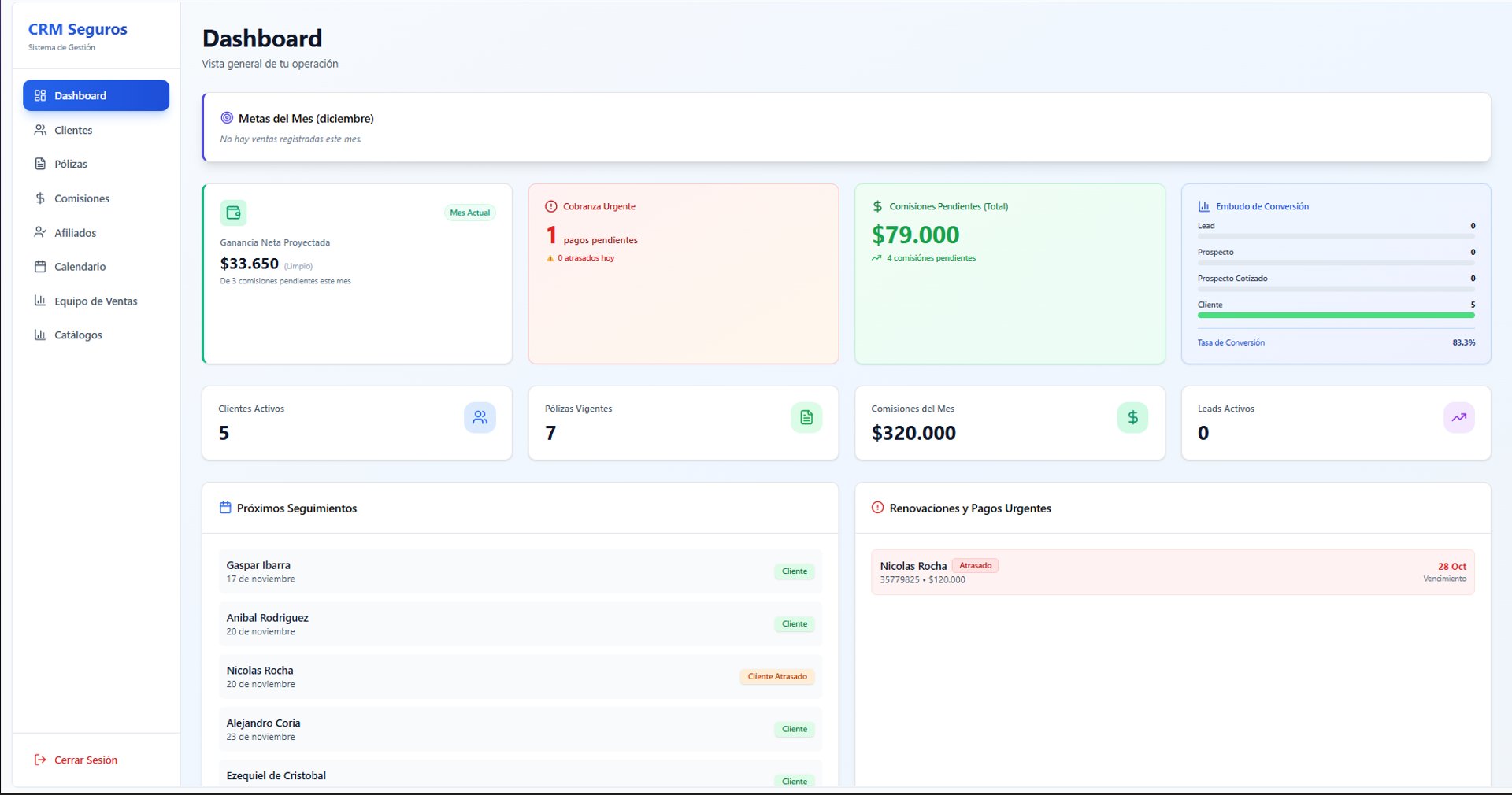Click the bar chart icon beside Embudo de Conversión
1512x795 pixels.
click(1204, 206)
